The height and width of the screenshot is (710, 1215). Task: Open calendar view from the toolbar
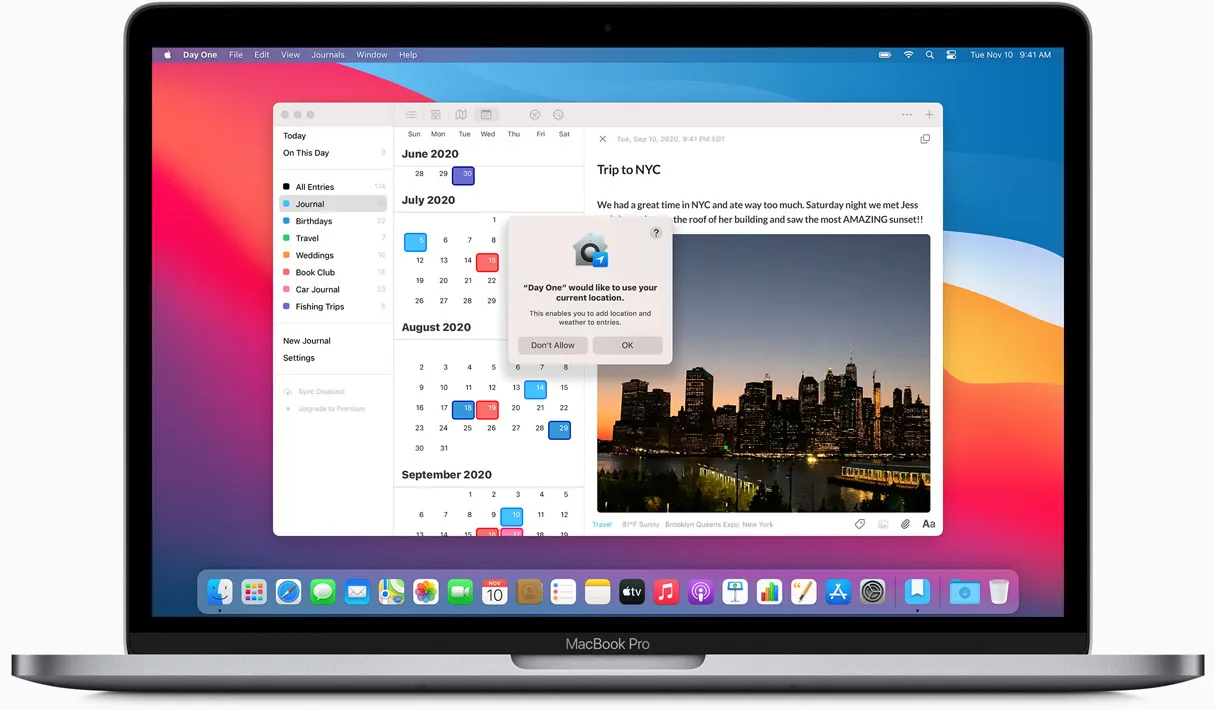[x=486, y=114]
